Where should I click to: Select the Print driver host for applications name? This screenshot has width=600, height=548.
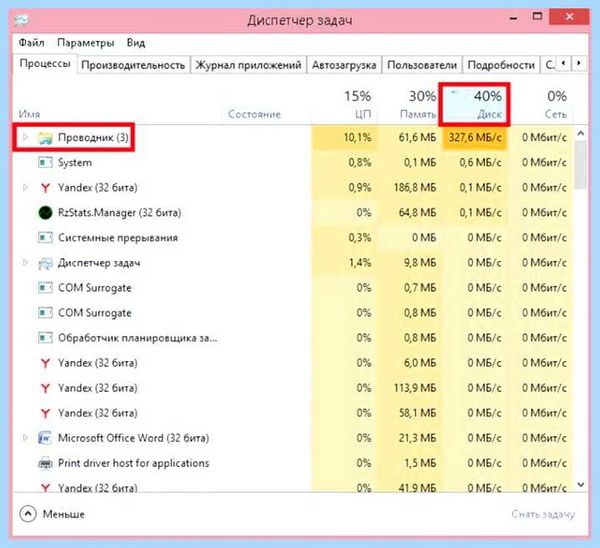(x=134, y=463)
